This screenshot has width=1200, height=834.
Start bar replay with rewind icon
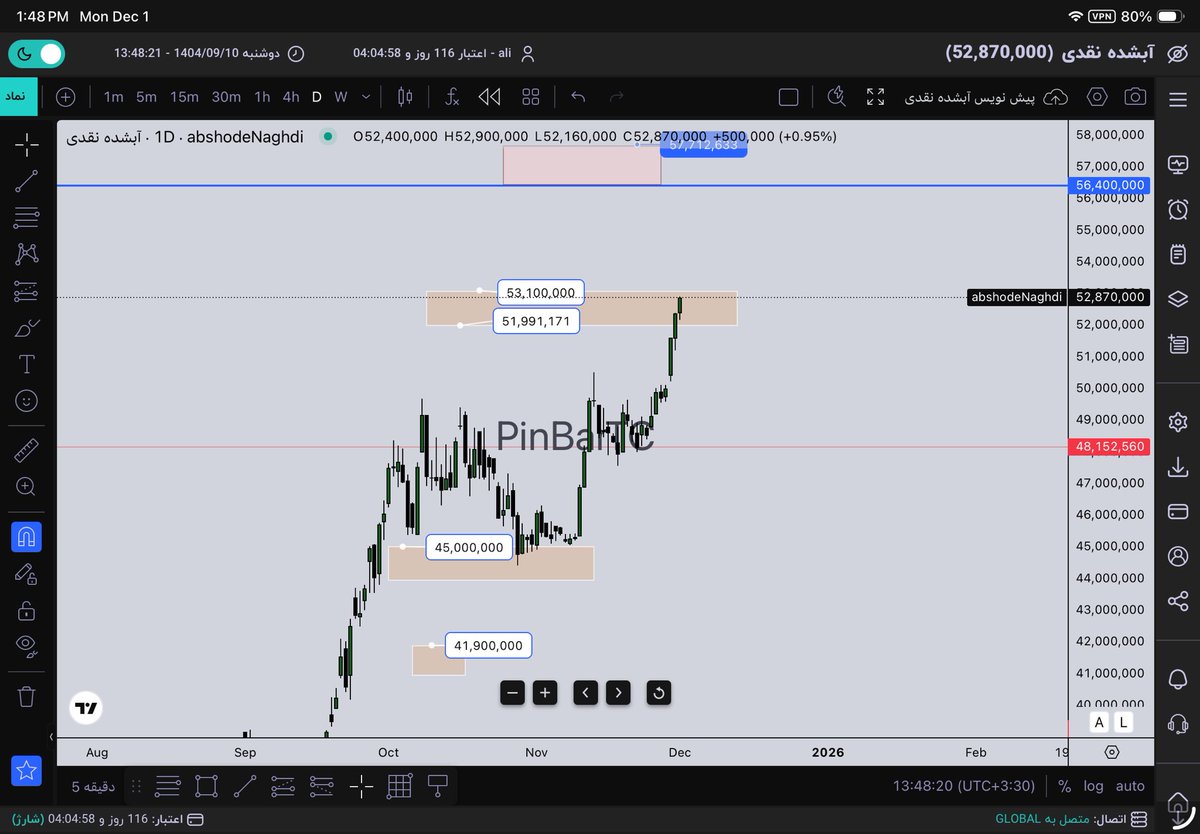tap(489, 97)
